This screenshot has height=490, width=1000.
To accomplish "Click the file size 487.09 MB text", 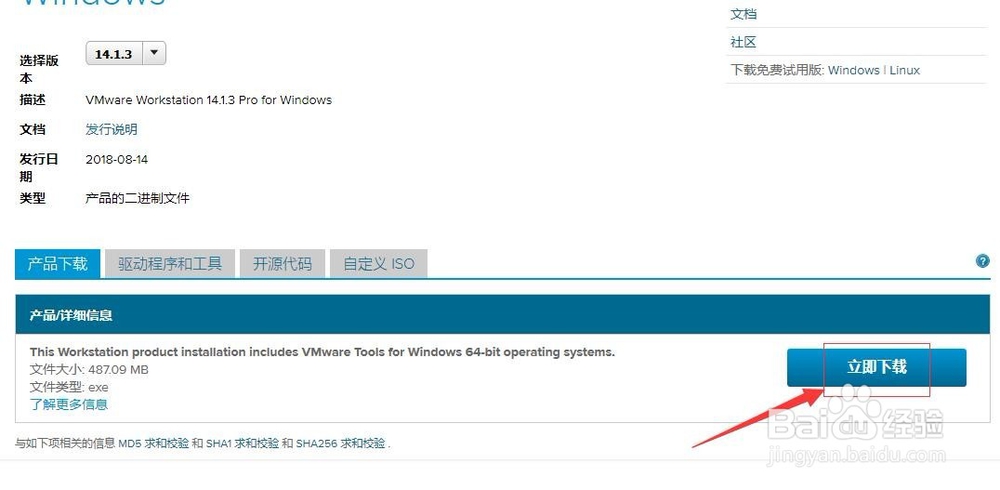I will [89, 369].
